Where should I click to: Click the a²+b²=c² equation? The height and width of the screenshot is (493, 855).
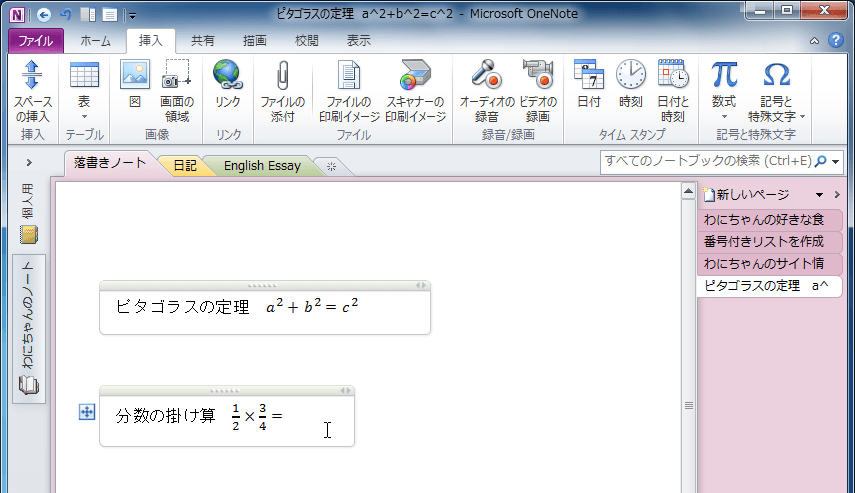coord(312,306)
